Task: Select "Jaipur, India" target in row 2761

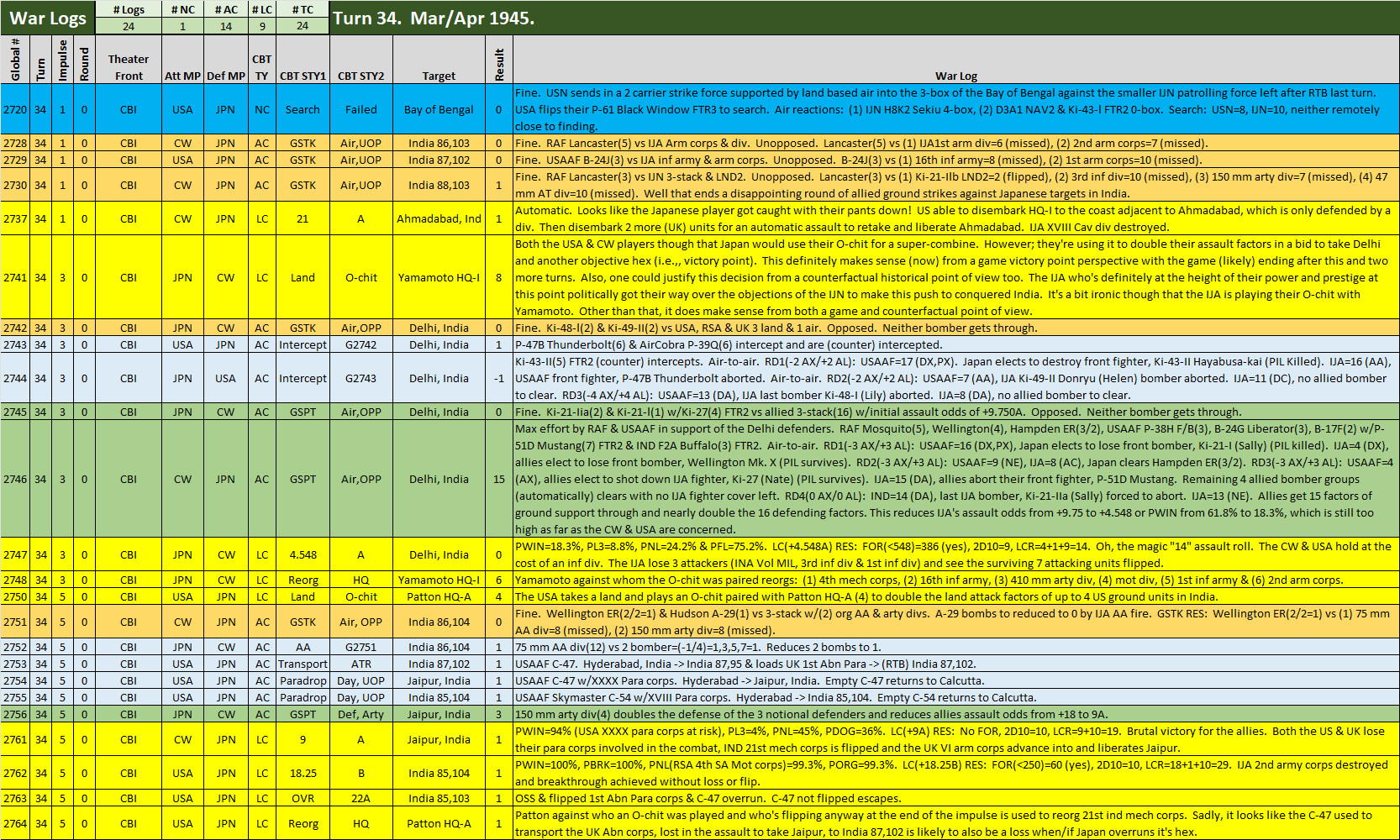Action: (x=439, y=739)
